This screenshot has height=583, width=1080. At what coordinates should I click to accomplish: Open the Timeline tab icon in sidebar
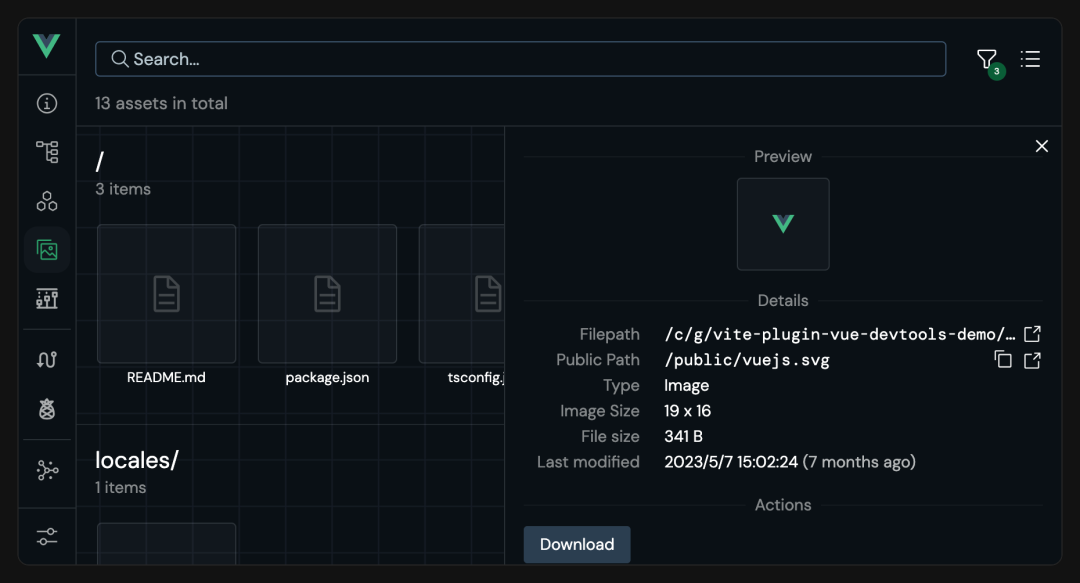tap(47, 298)
